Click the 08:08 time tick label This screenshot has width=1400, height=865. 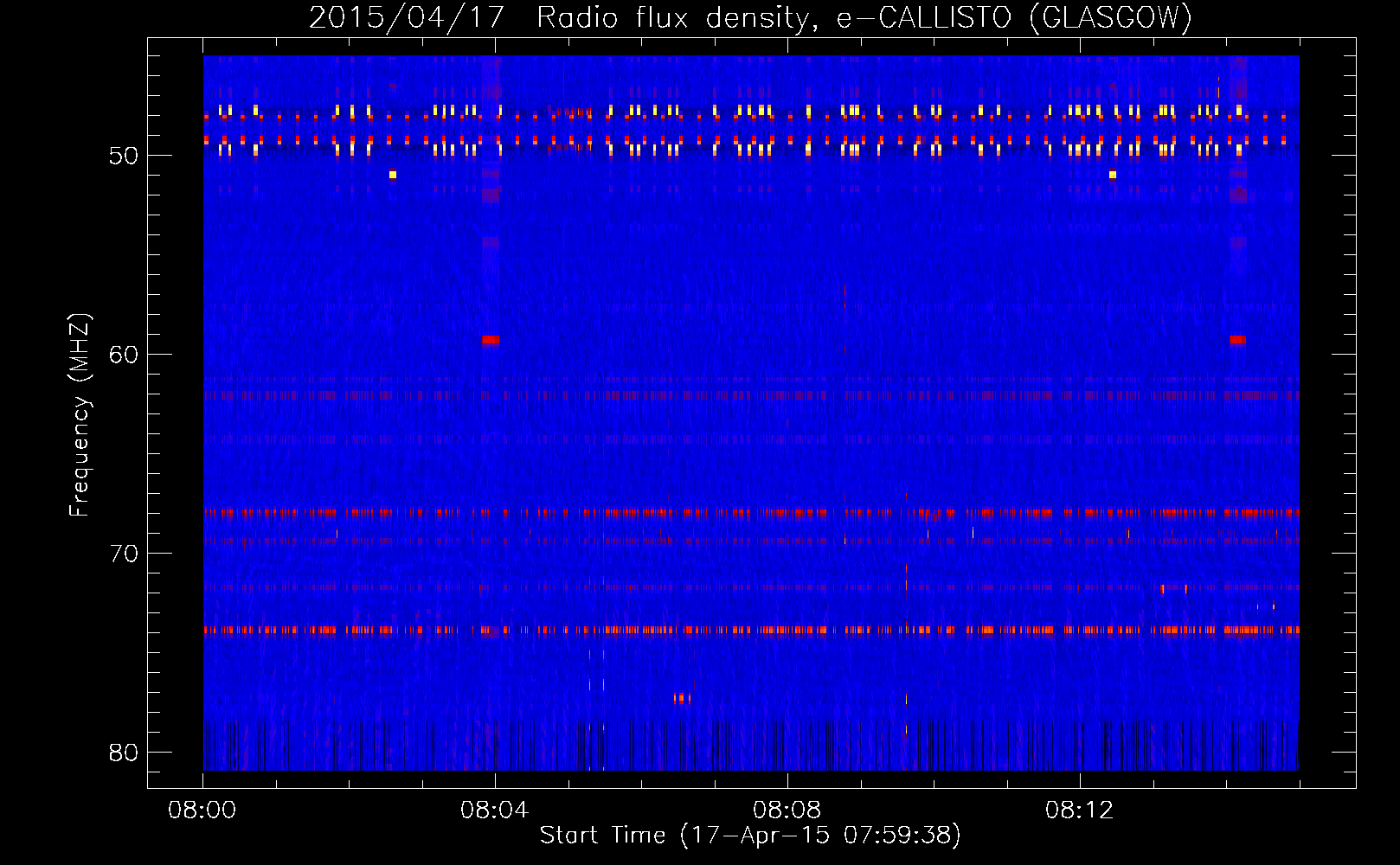(x=787, y=811)
